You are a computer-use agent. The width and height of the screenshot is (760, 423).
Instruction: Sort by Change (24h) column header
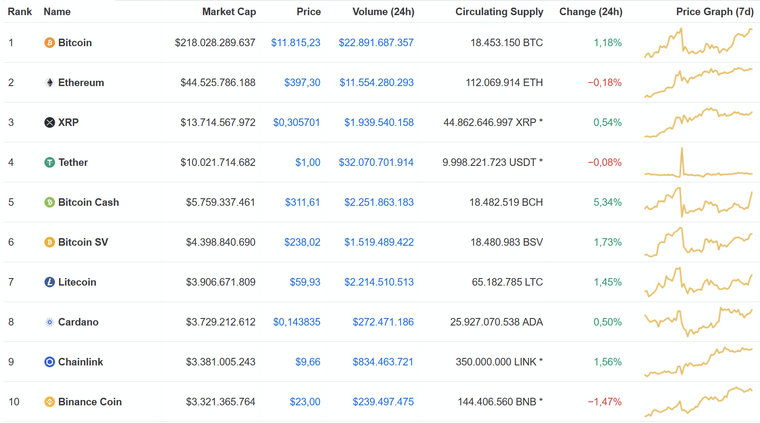click(x=591, y=12)
